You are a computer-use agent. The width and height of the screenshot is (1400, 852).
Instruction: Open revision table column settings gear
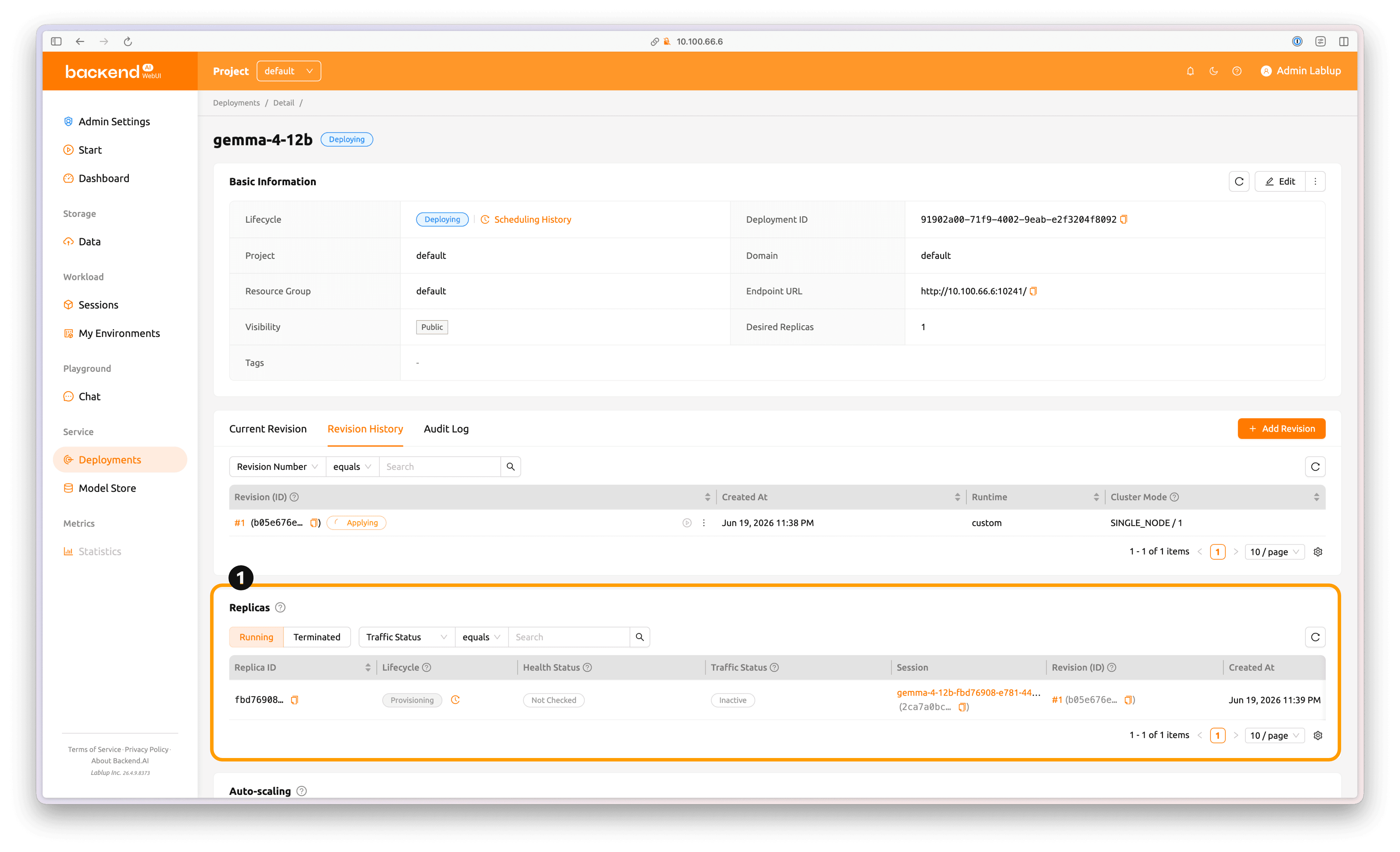point(1318,552)
